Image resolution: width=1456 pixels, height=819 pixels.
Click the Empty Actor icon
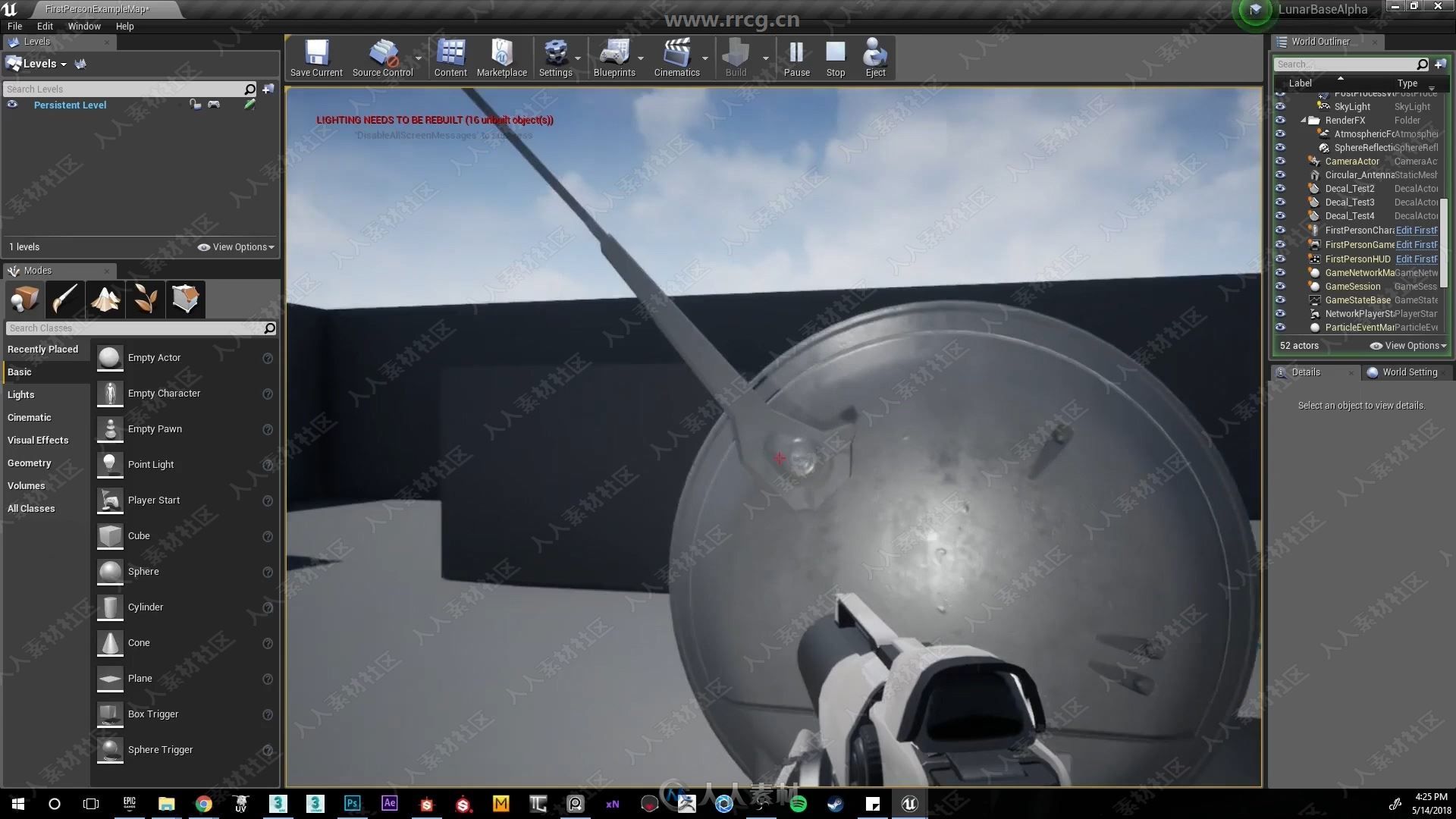click(110, 358)
